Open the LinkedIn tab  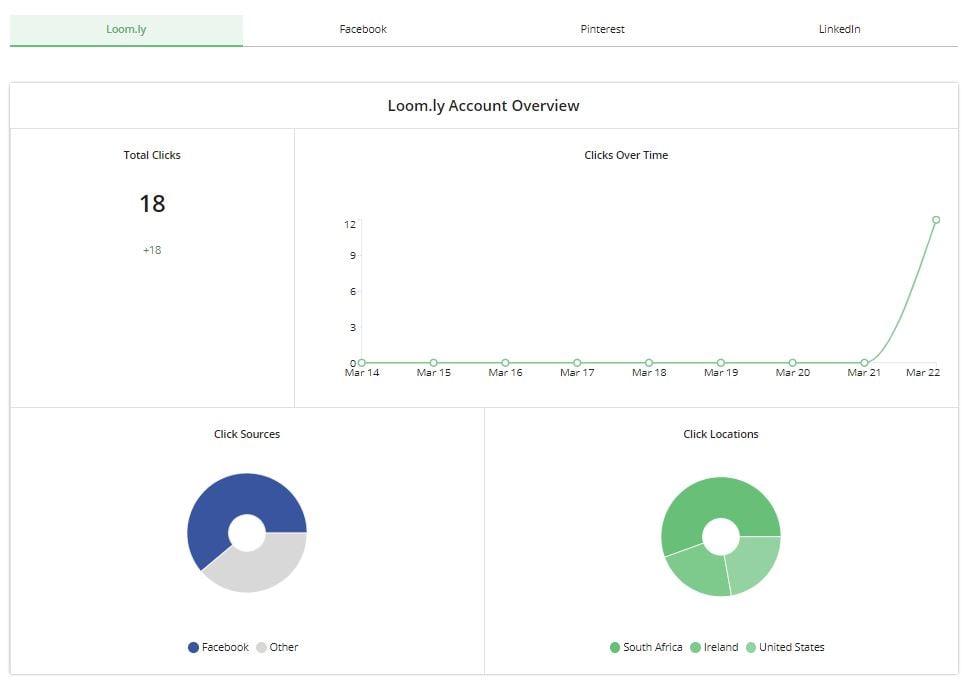click(837, 29)
